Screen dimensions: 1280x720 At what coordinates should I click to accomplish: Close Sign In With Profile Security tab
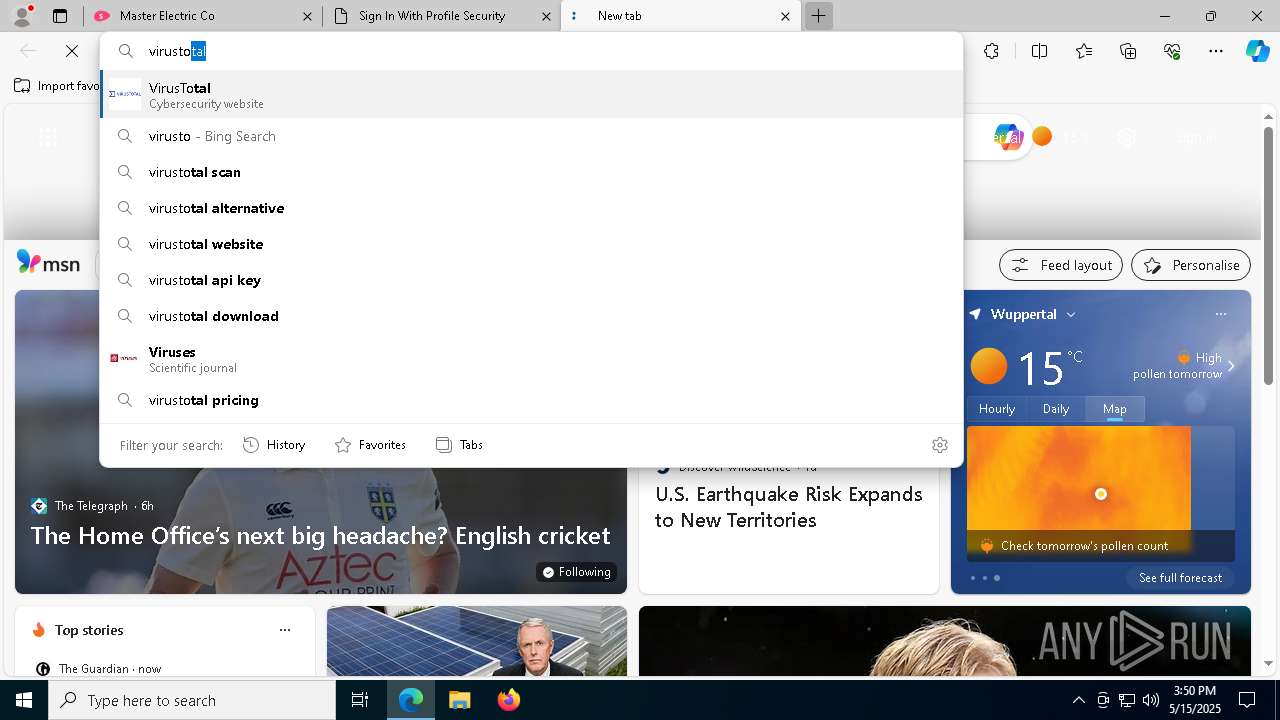(546, 16)
